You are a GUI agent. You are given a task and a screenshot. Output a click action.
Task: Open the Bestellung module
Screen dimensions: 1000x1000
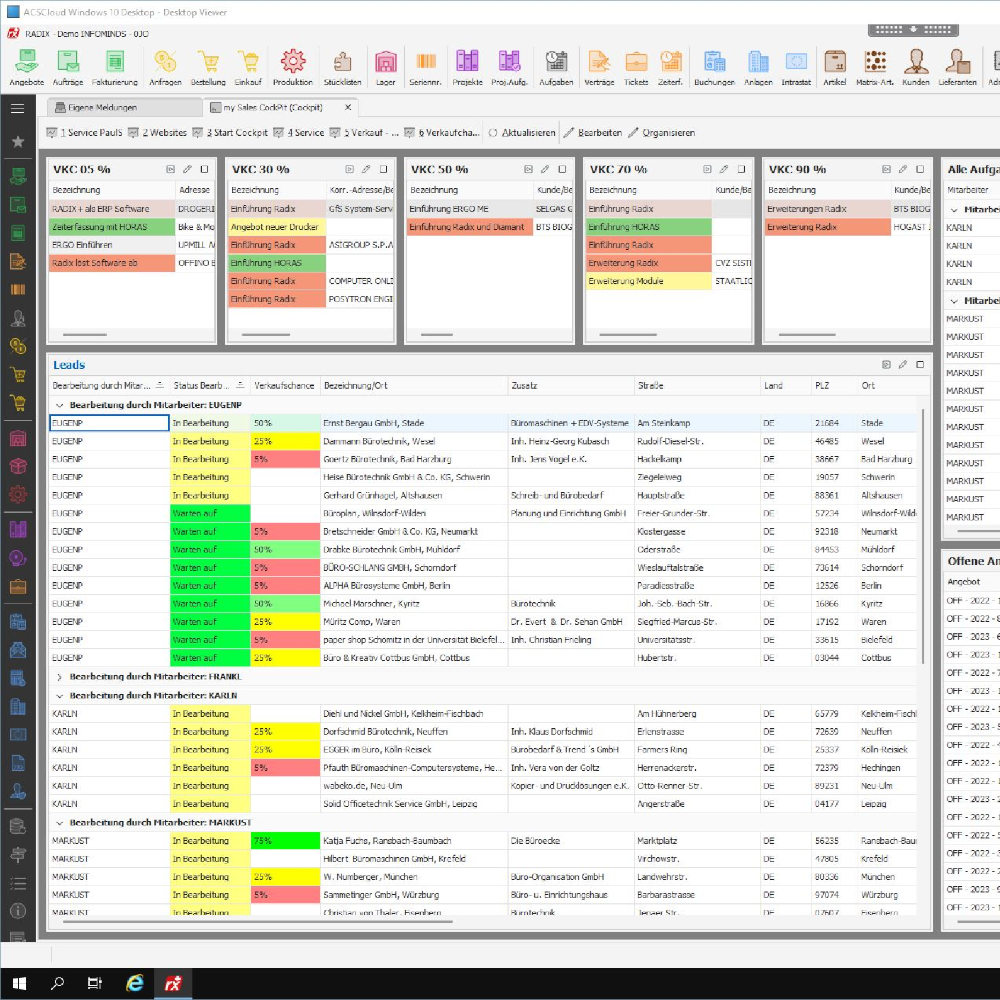(x=208, y=68)
